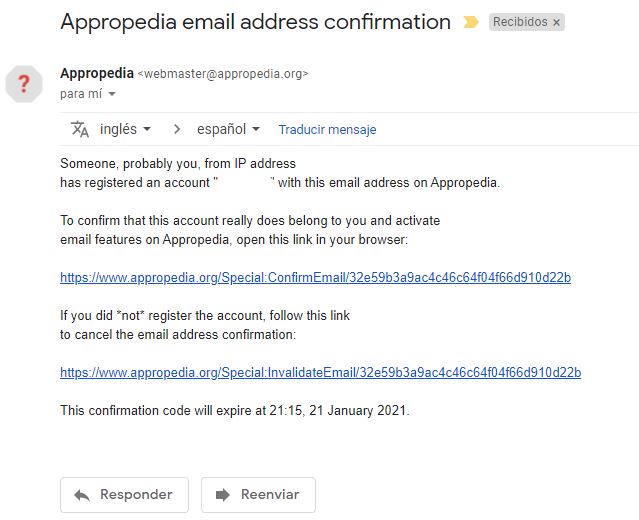This screenshot has height=520, width=639.
Task: Click the question mark sender avatar
Action: click(25, 83)
